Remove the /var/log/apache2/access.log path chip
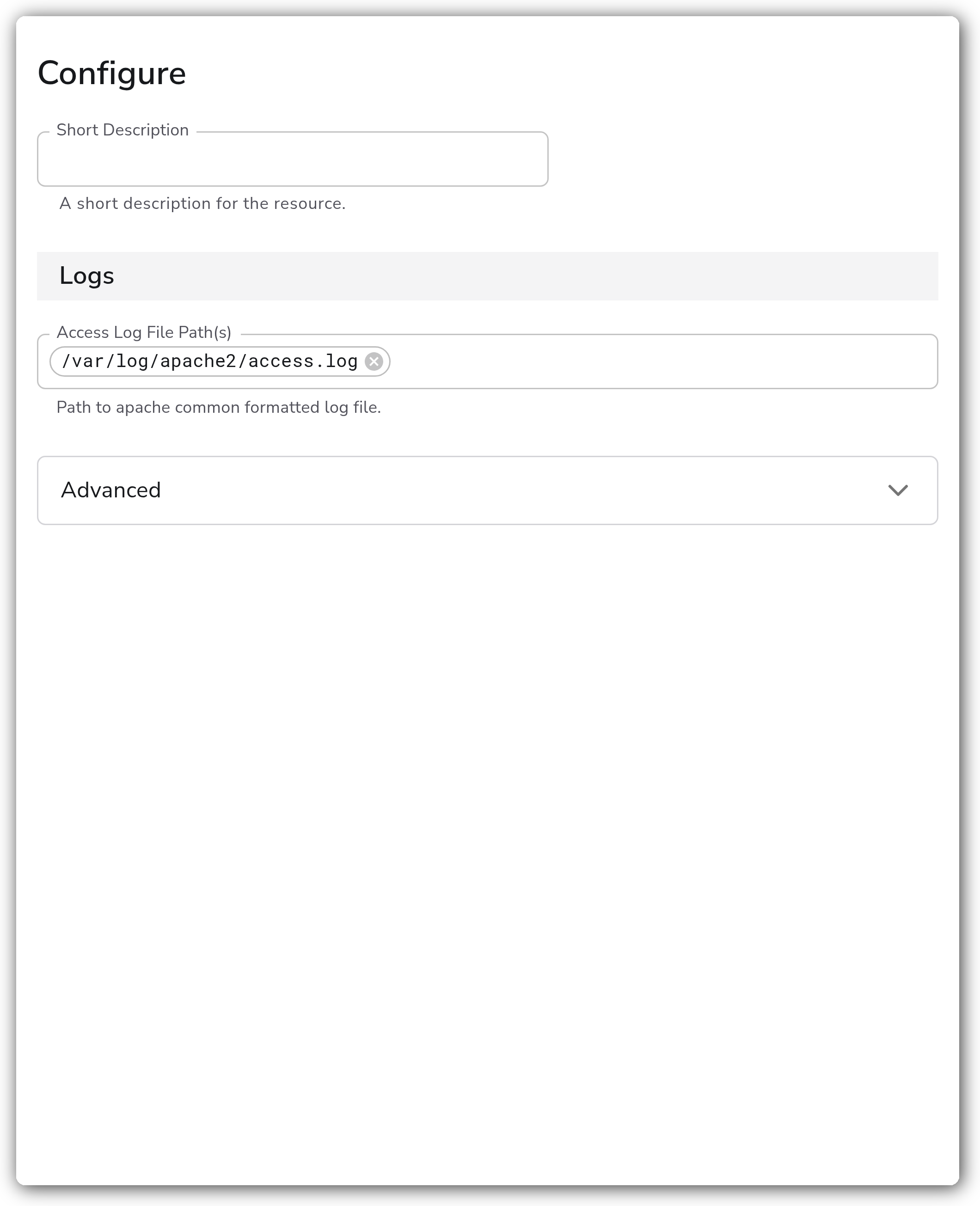The height and width of the screenshot is (1206, 980). [x=374, y=361]
